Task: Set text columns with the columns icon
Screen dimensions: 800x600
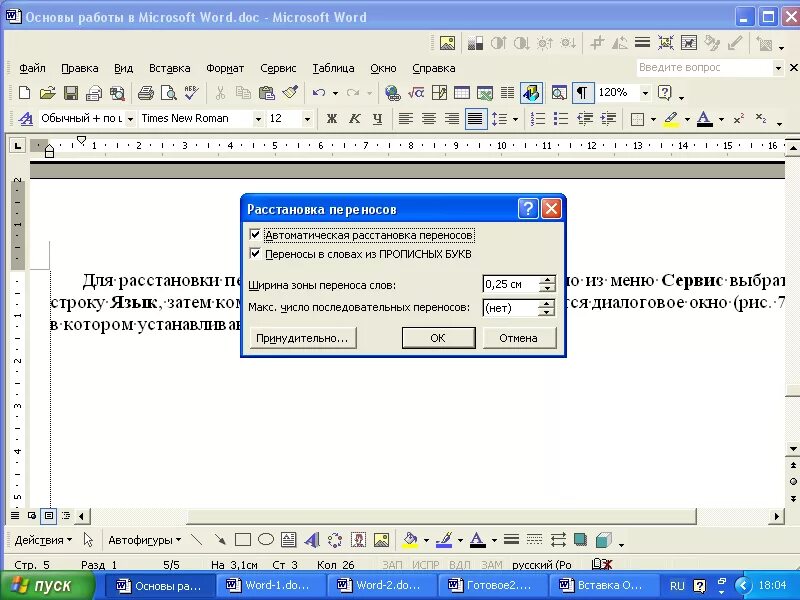Action: click(507, 93)
